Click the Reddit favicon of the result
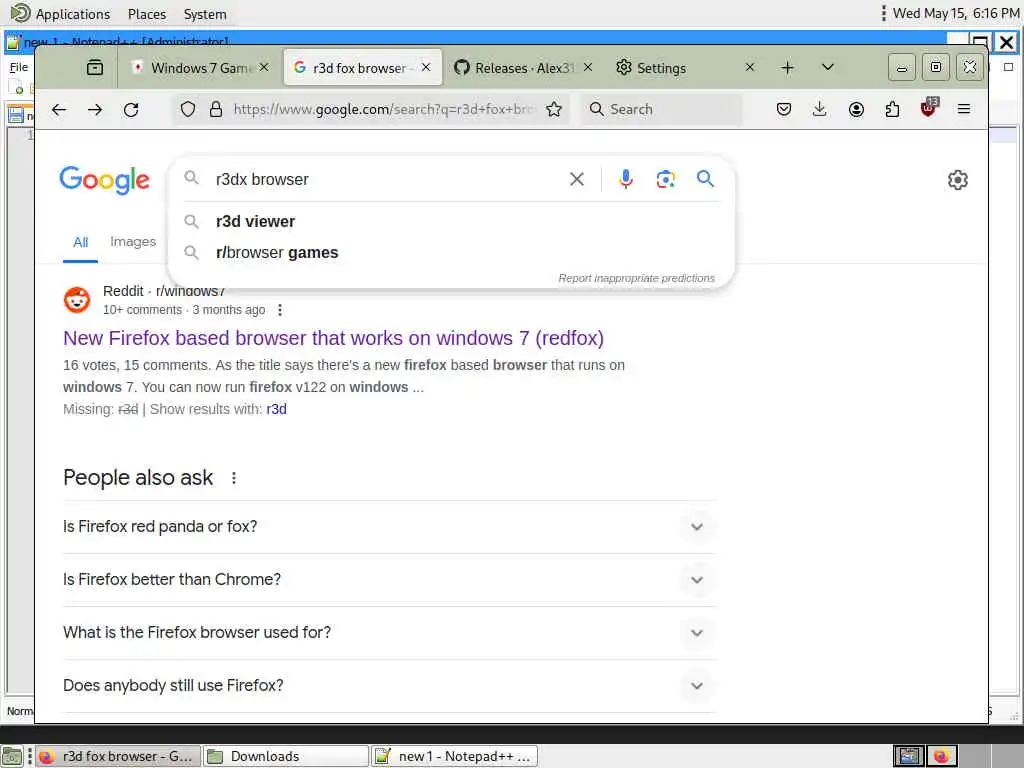1024x768 pixels. (77, 300)
